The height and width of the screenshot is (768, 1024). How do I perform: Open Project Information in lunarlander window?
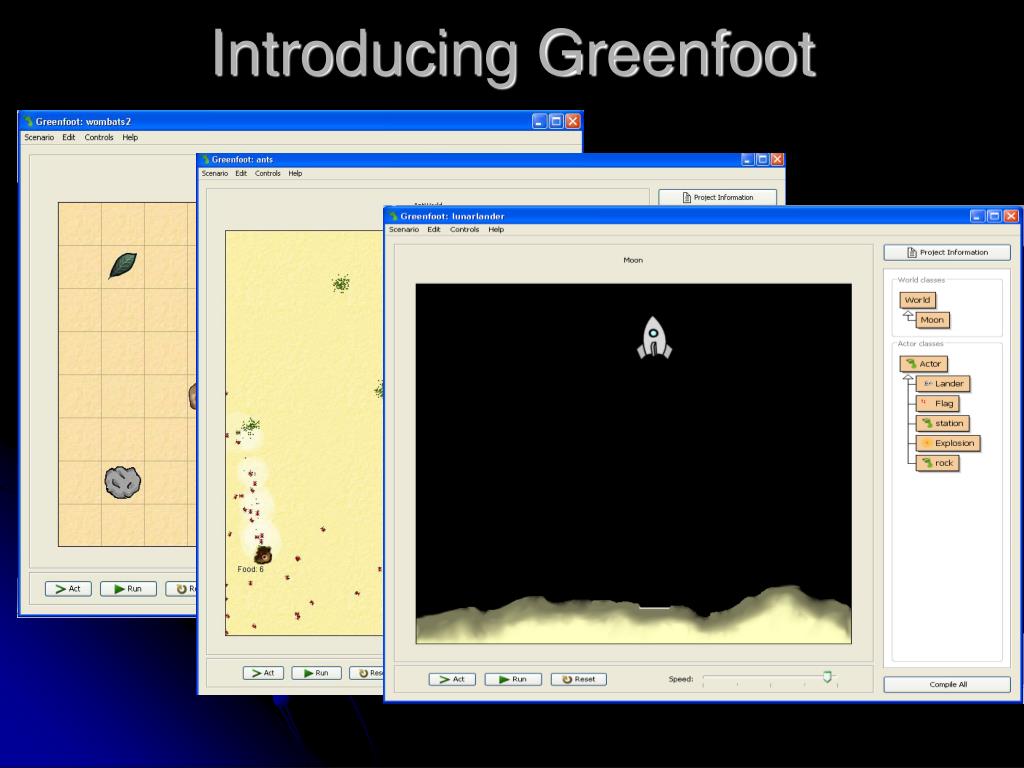pyautogui.click(x=947, y=252)
